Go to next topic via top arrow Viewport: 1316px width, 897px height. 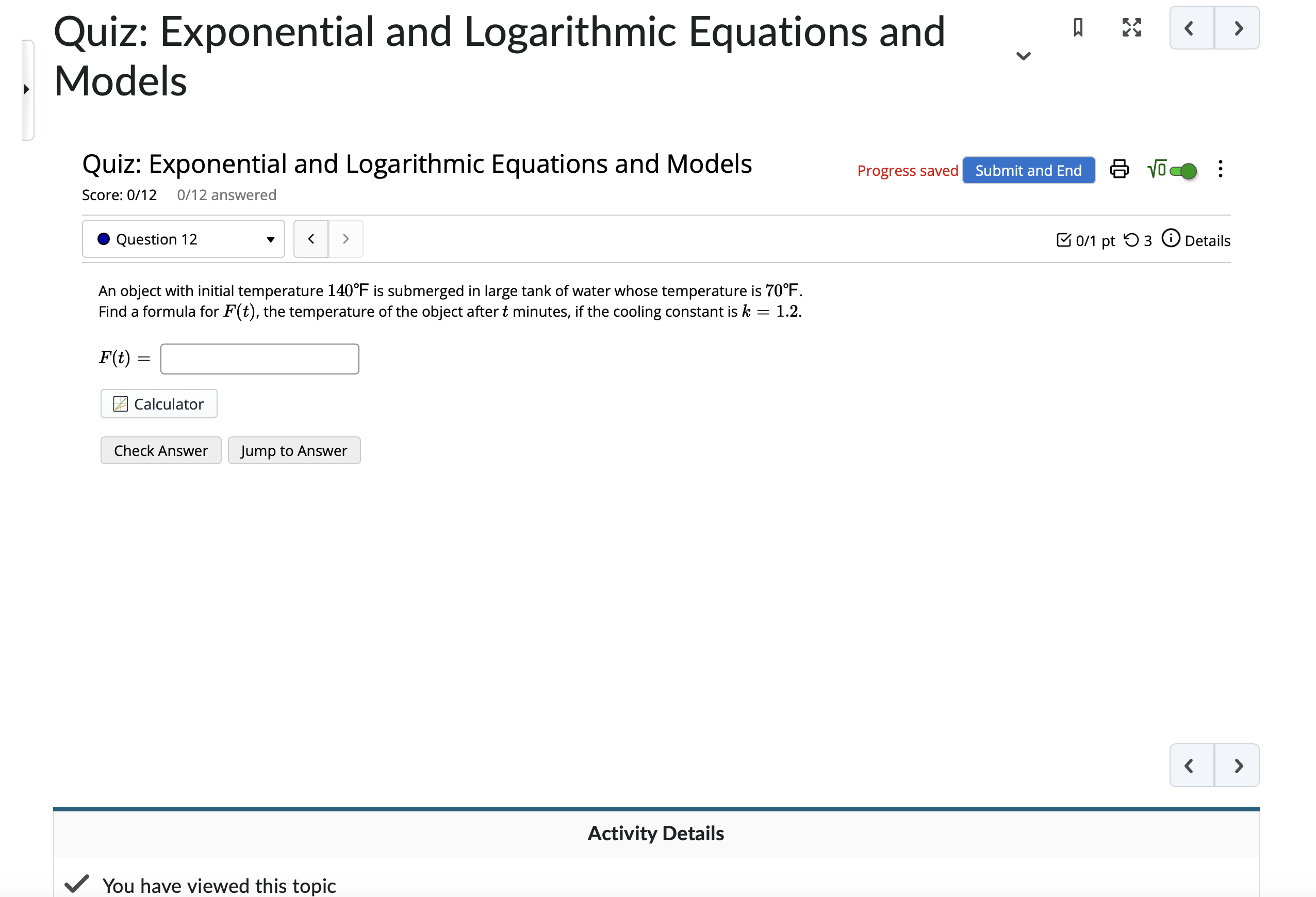1238,28
